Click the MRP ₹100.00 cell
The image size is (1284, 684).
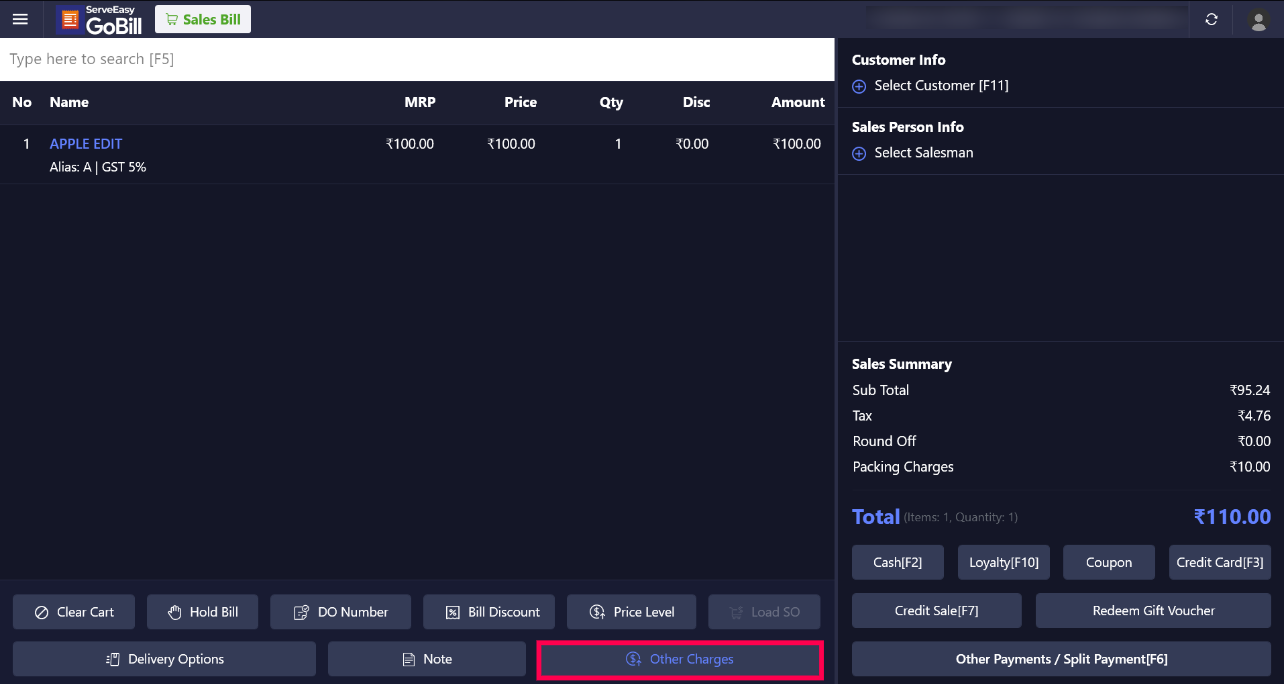[x=410, y=144]
